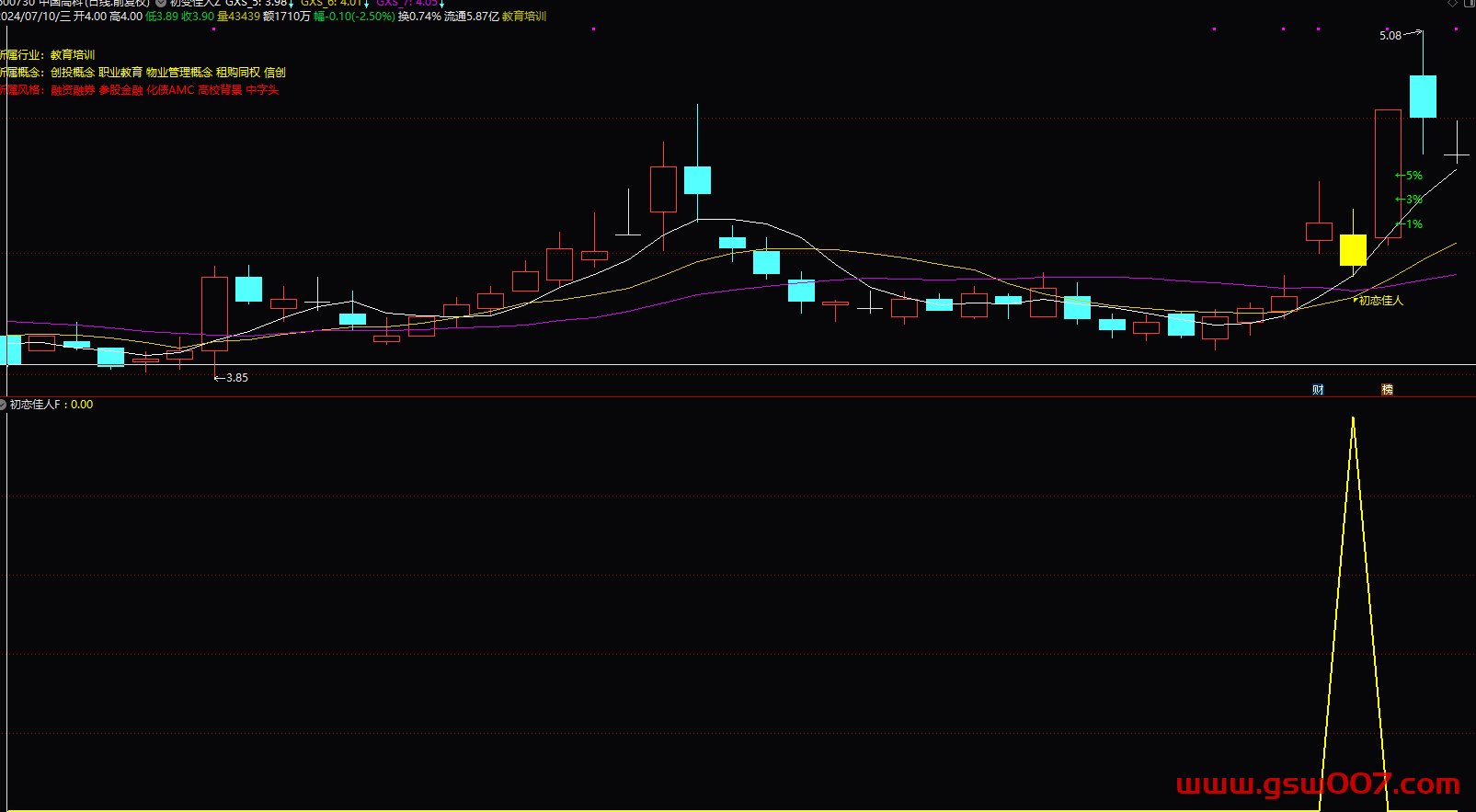Click the orange 榜 ranking marker icon
1476x812 pixels.
click(x=1387, y=390)
